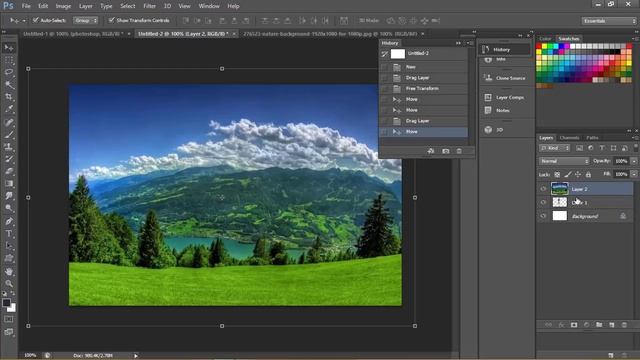Select the Pen tool
Image resolution: width=640 pixels, height=360 pixels.
coord(9,222)
